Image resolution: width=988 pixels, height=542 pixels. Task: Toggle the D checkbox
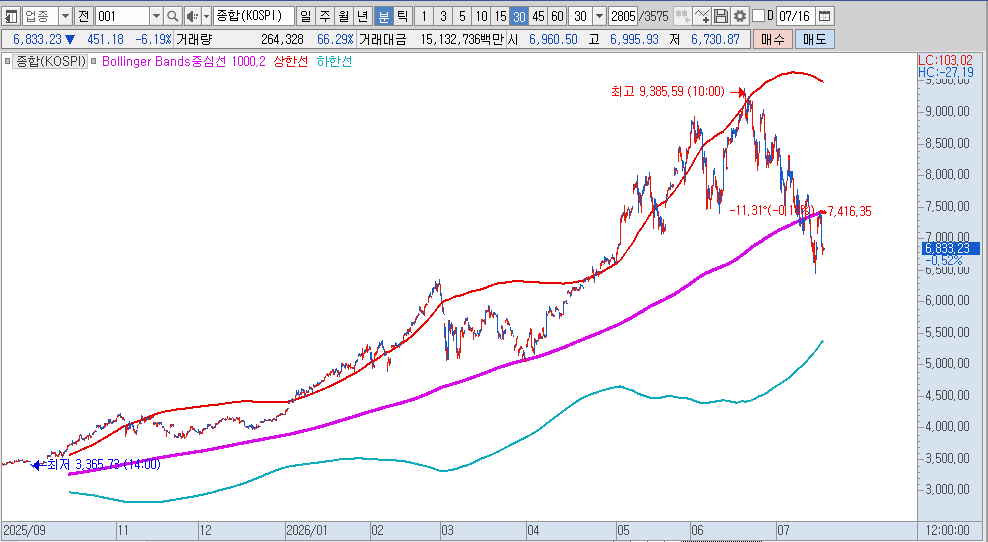pos(759,16)
